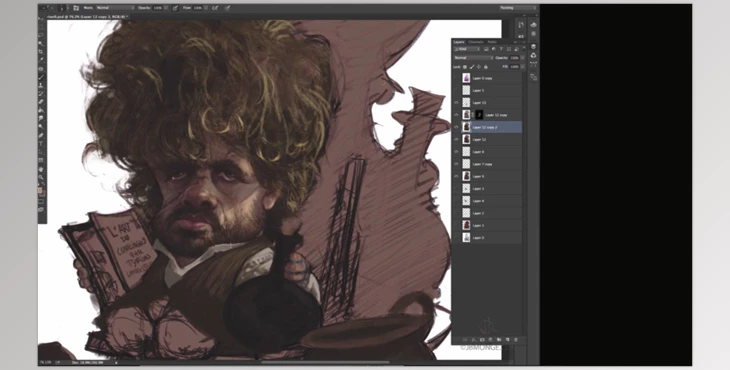Select the Lasso tool in the toolbox
Viewport: 730px width, 370px height.
pyautogui.click(x=41, y=35)
